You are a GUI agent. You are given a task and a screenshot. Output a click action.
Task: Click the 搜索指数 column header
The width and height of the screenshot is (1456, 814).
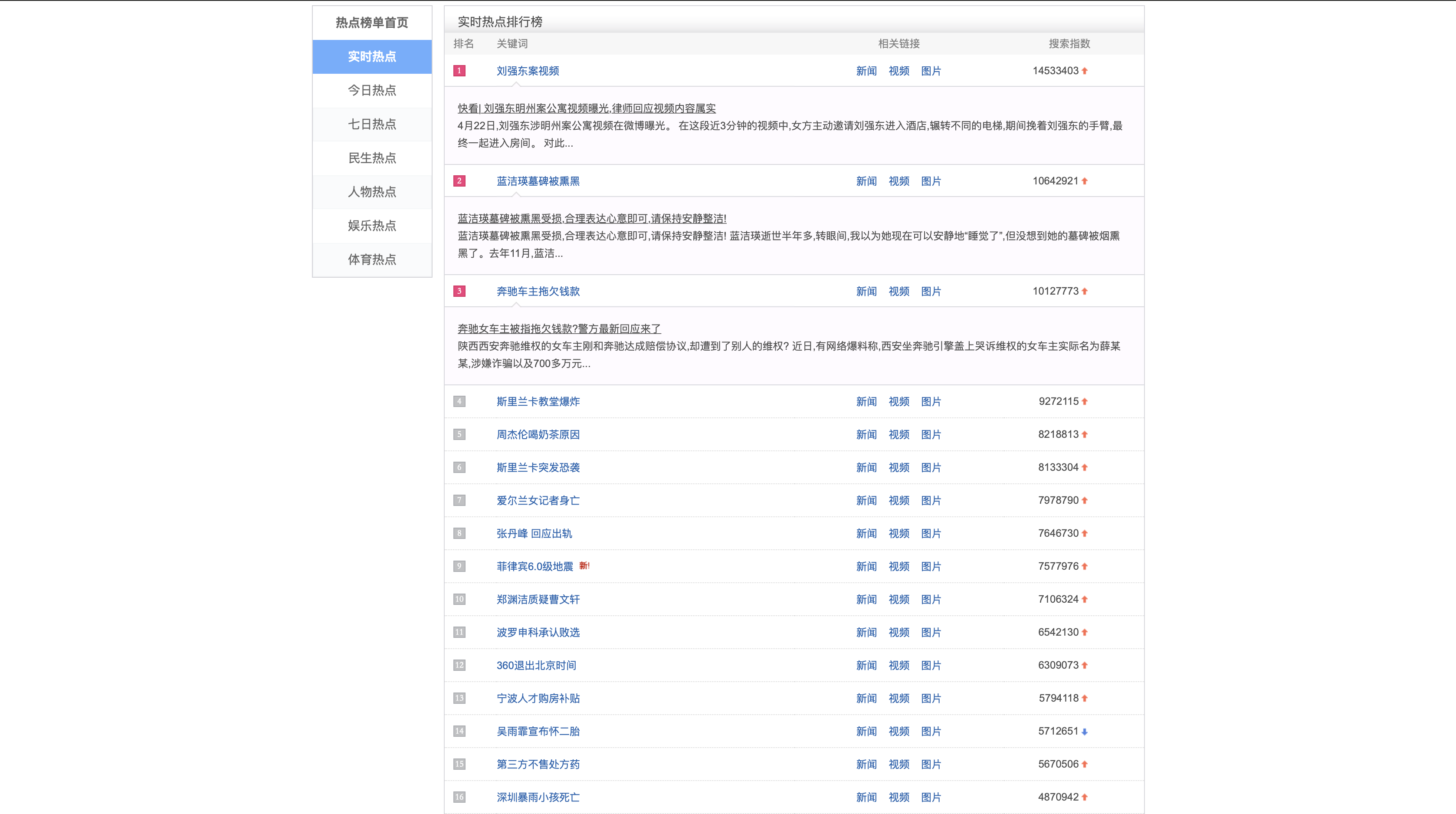tap(1069, 43)
